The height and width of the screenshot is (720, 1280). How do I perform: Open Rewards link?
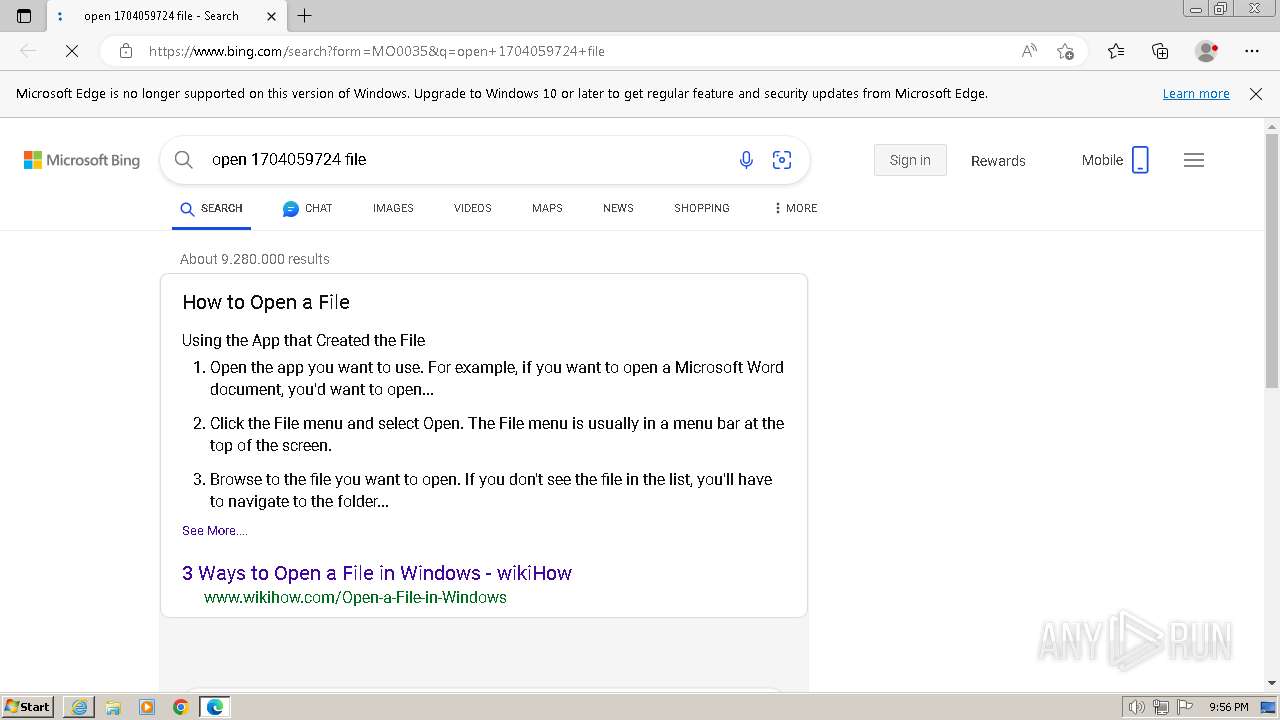click(998, 161)
